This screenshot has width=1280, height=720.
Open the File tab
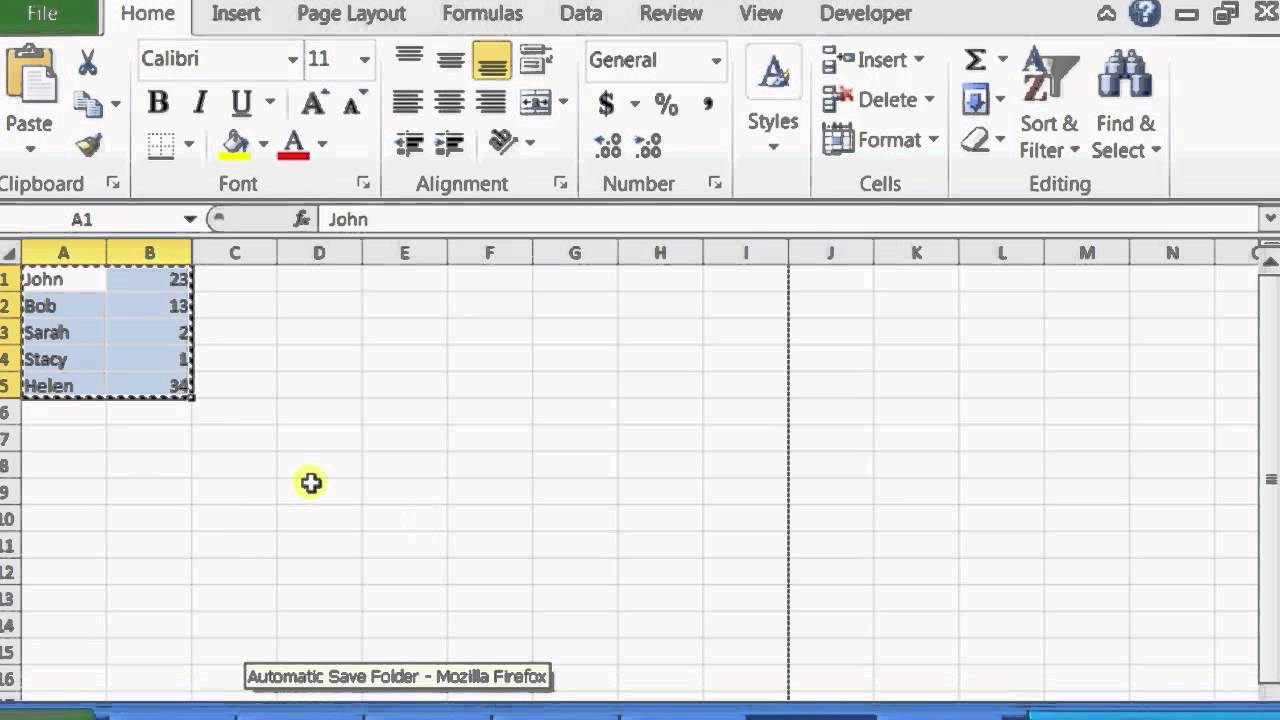coord(42,13)
